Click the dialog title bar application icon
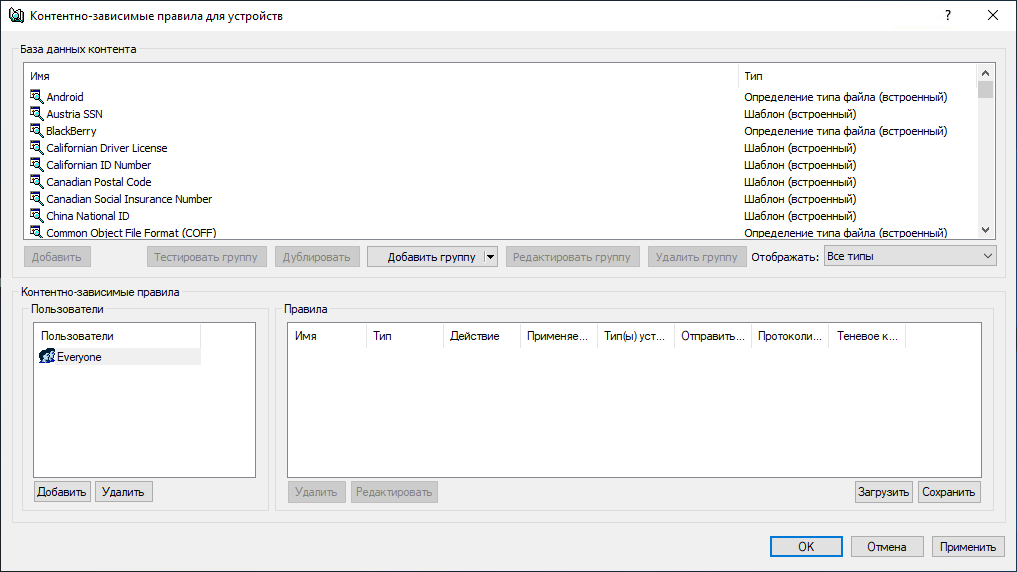Viewport: 1017px width, 572px height. [x=16, y=16]
